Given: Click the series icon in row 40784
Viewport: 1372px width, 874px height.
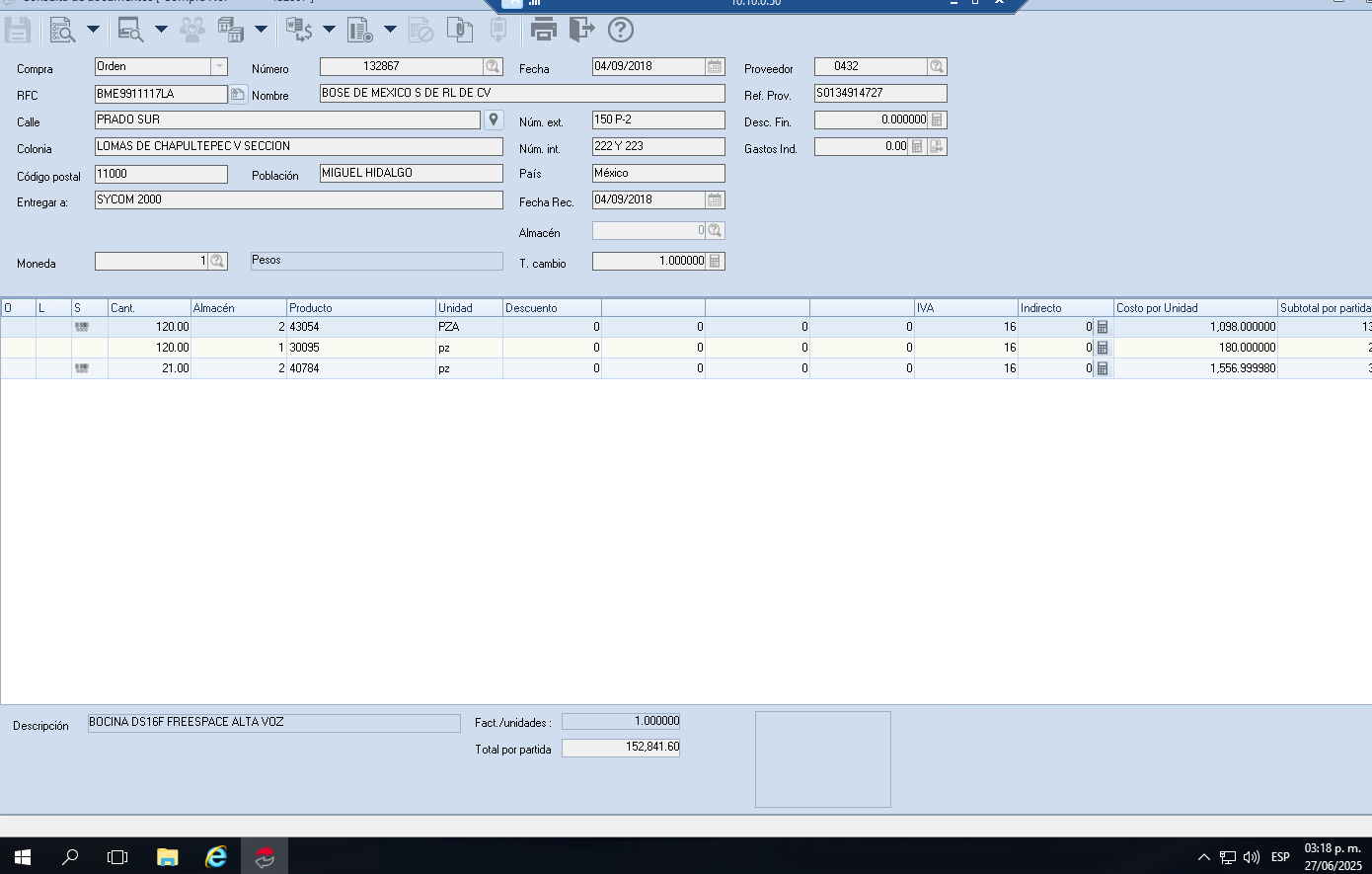Looking at the screenshot, I should (82, 368).
